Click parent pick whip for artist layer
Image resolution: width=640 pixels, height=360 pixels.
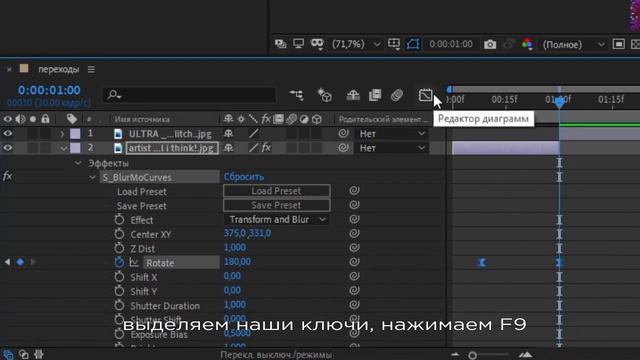click(343, 148)
